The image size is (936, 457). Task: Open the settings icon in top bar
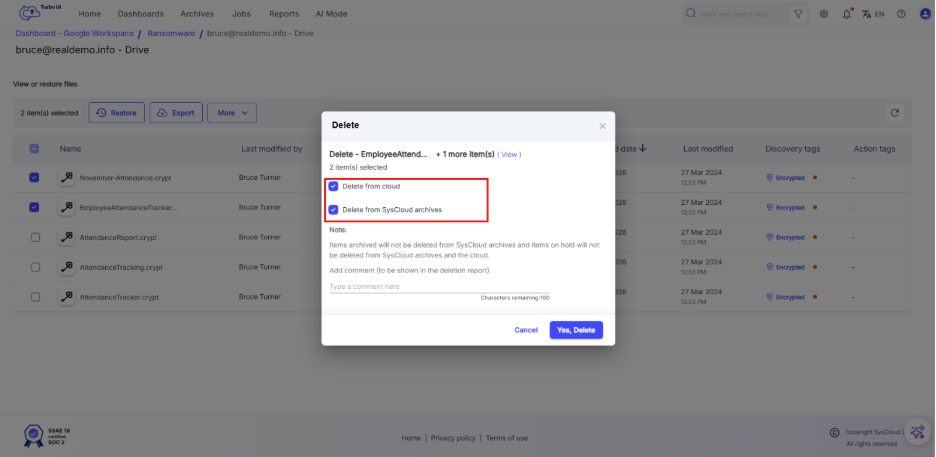click(x=823, y=14)
